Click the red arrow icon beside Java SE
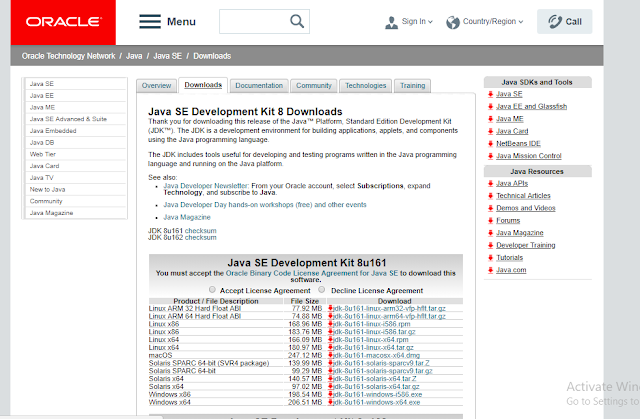 click(490, 94)
